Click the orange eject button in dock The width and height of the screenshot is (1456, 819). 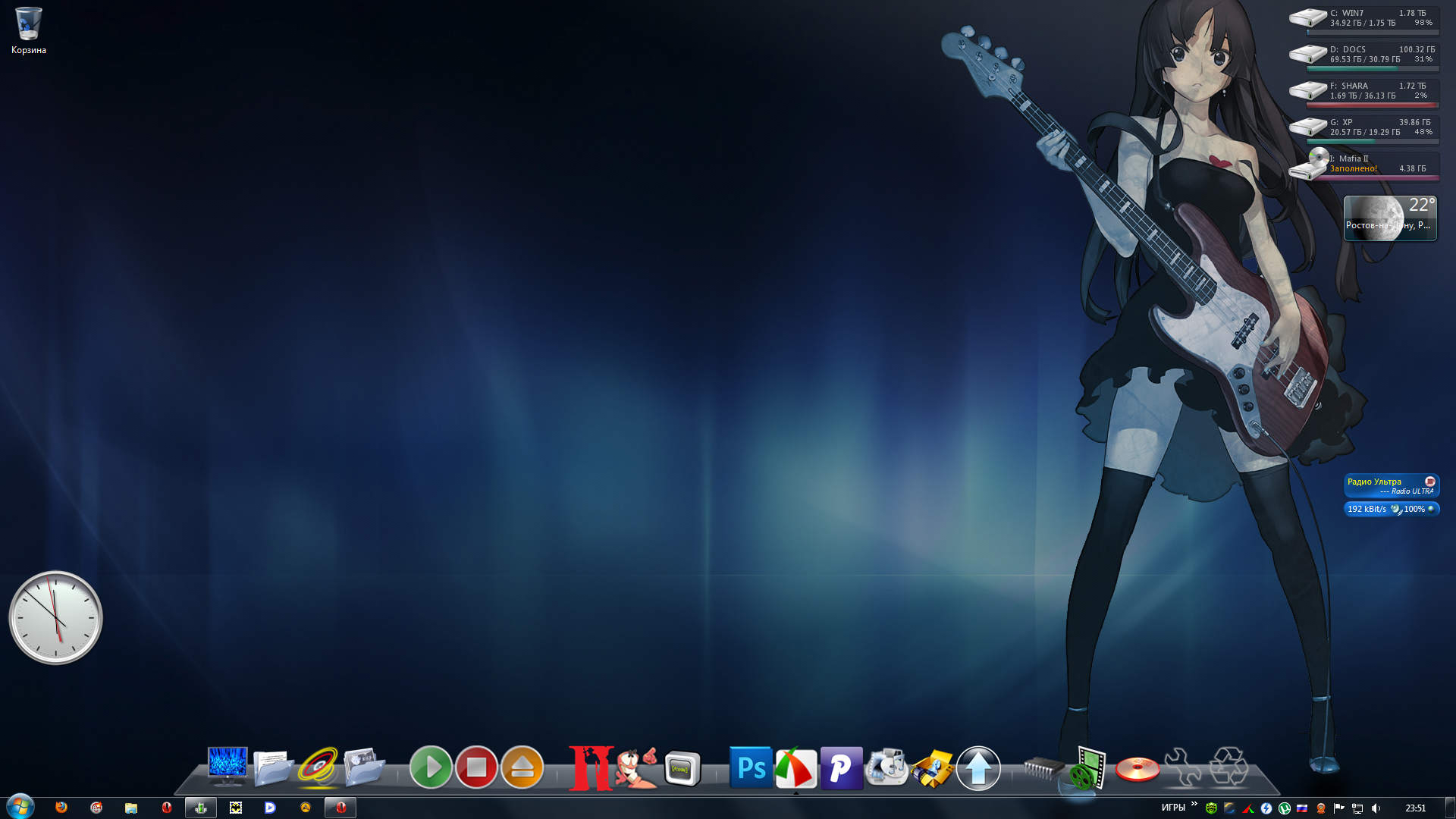(x=522, y=767)
